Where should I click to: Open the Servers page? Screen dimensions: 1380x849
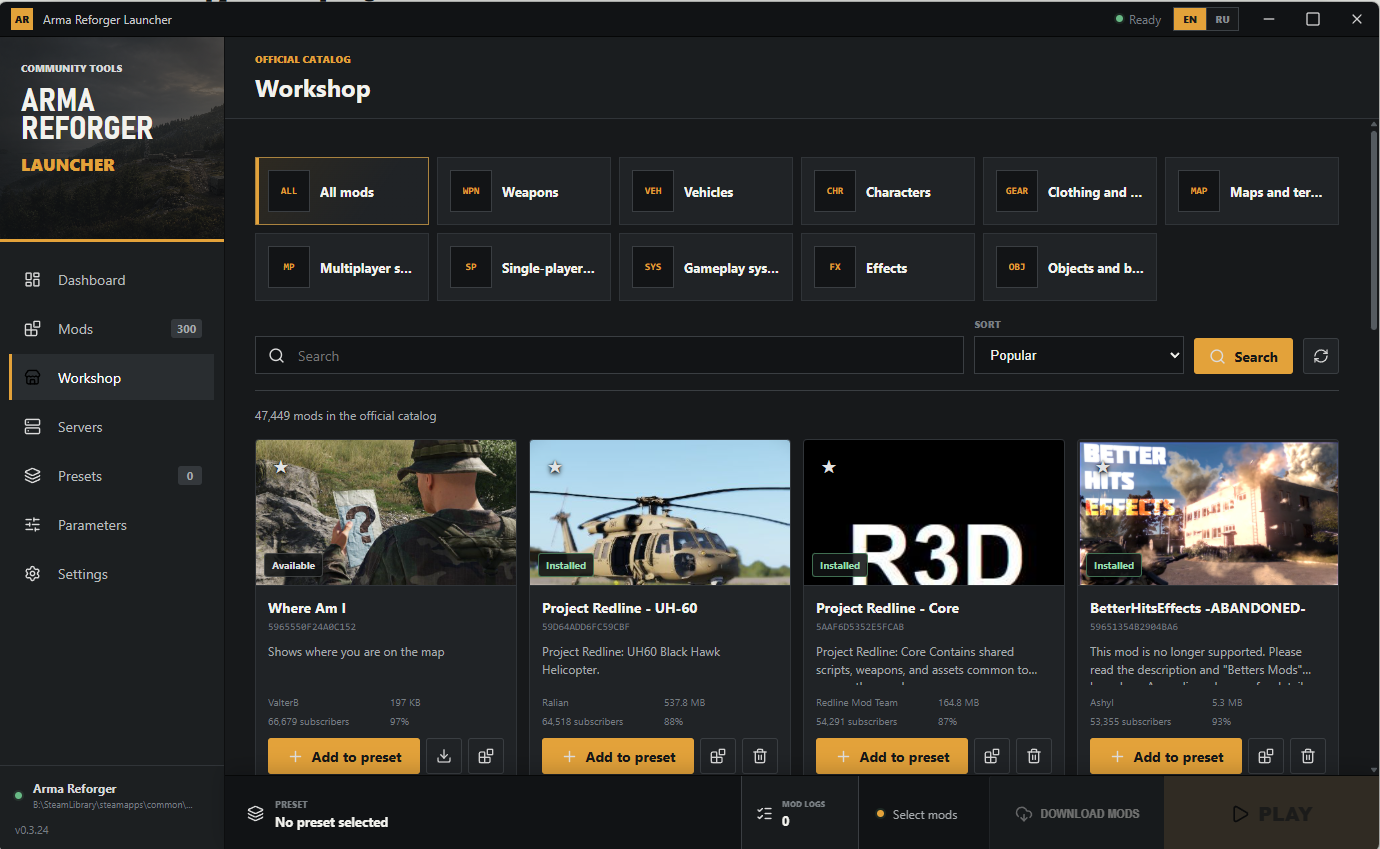tap(111, 427)
